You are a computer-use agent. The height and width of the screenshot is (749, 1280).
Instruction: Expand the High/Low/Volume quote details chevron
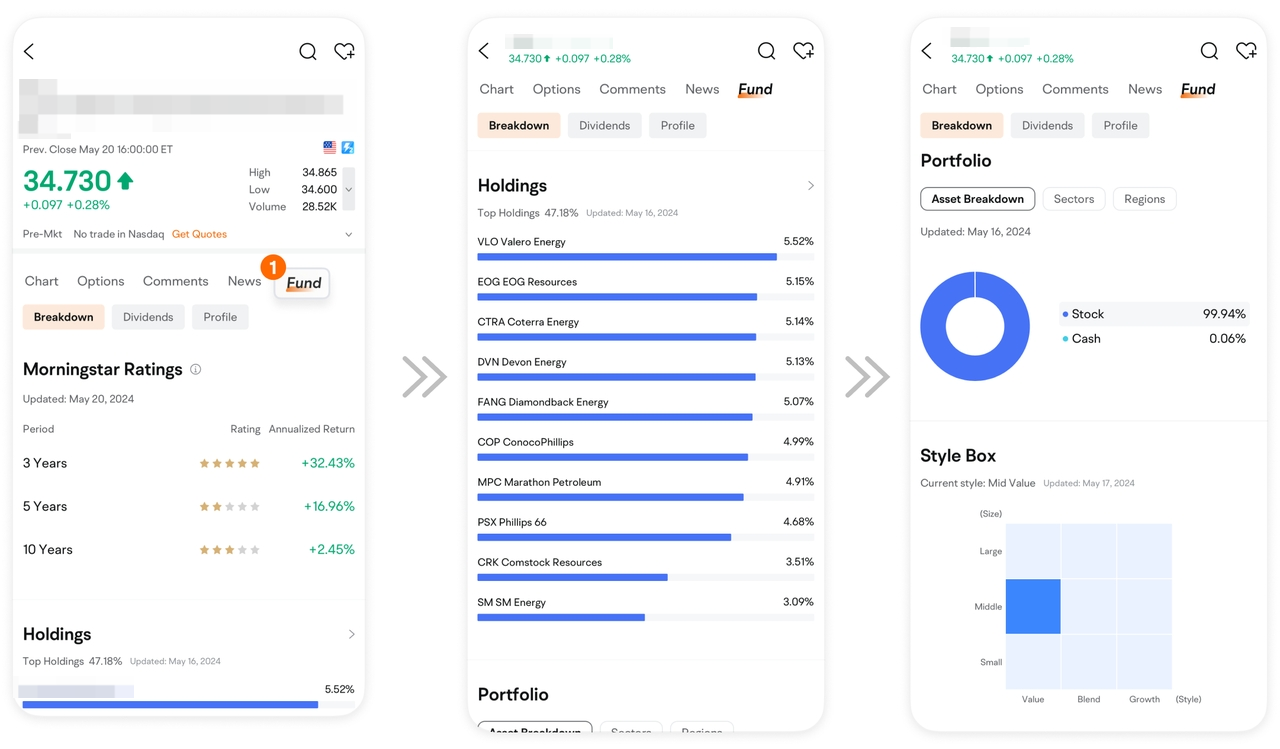click(348, 189)
